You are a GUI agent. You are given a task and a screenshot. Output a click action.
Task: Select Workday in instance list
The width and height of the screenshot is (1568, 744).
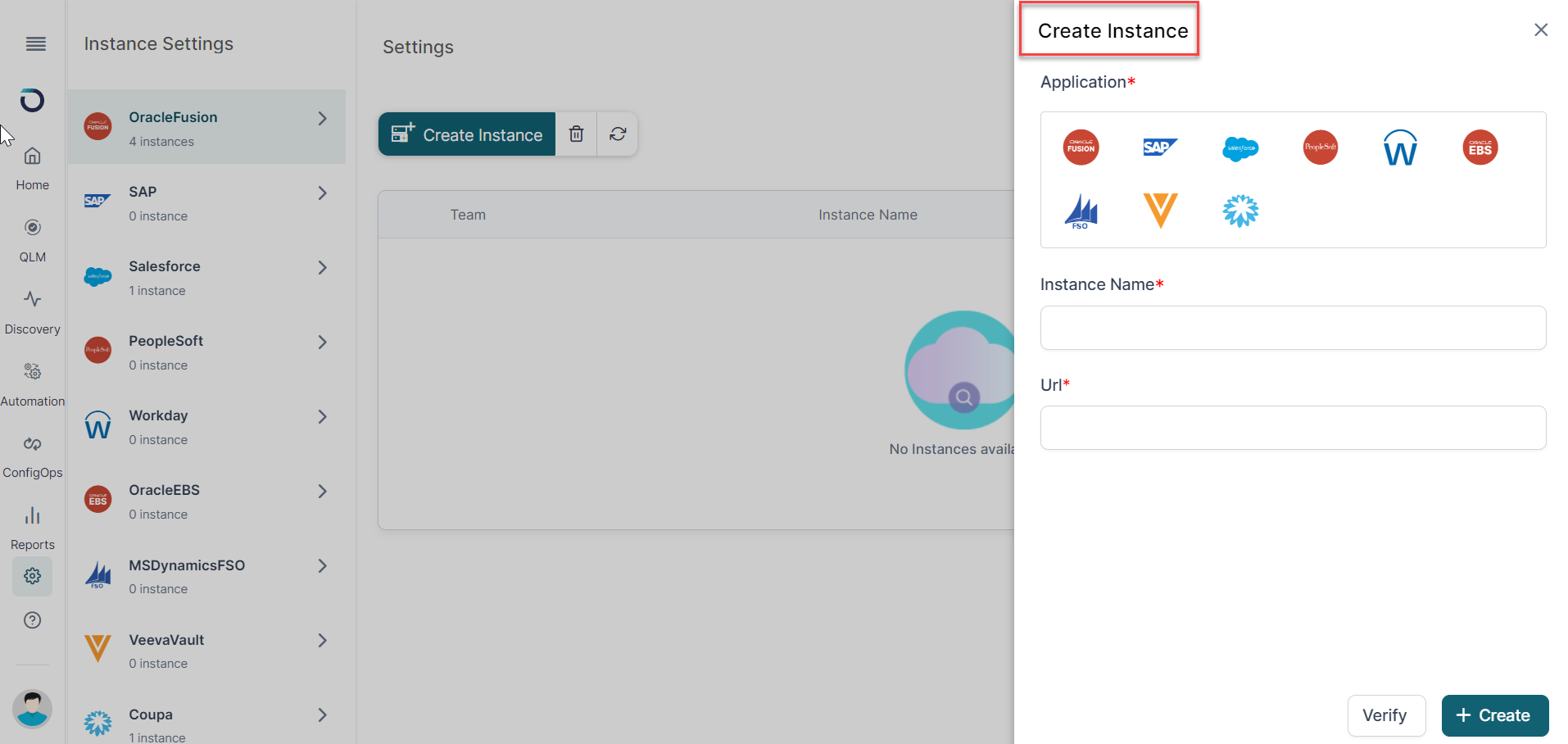click(x=206, y=425)
